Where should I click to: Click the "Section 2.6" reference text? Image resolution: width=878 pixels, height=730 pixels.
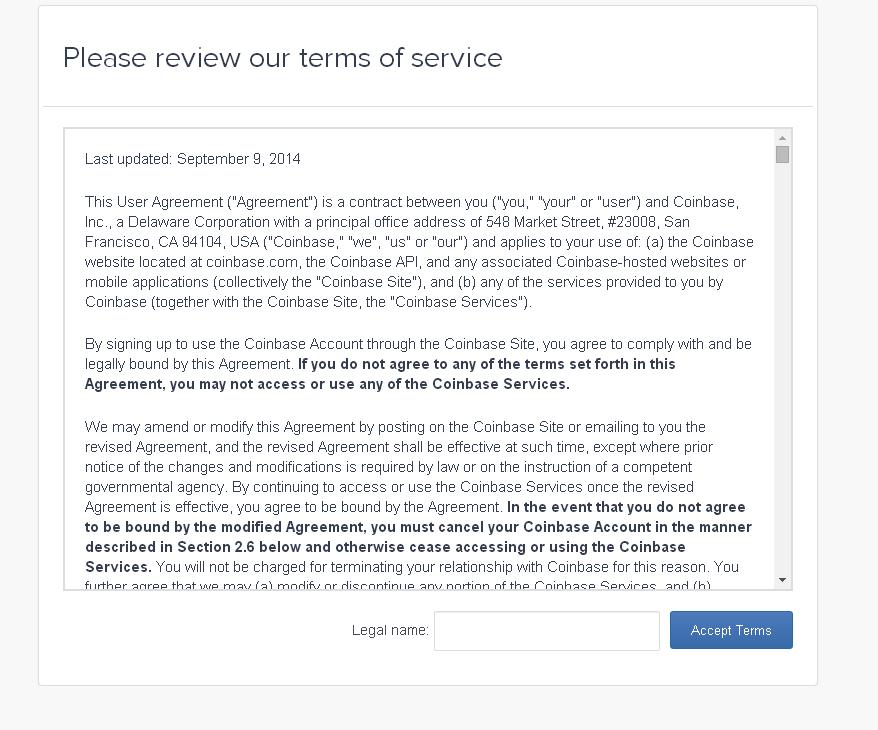click(x=217, y=547)
